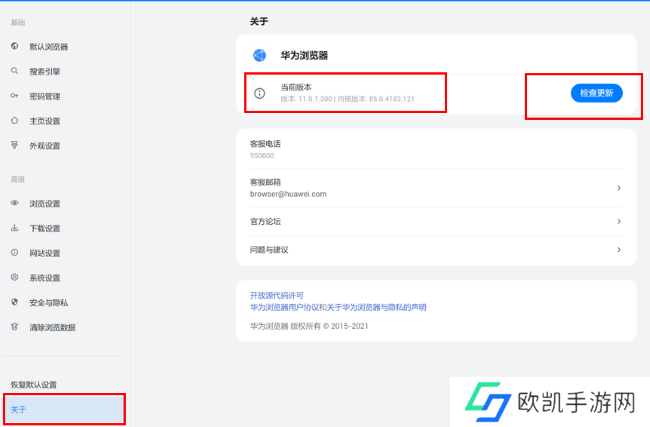650x427 pixels.
Task: Expand the 官方论坛 row chevron
Action: click(x=619, y=221)
